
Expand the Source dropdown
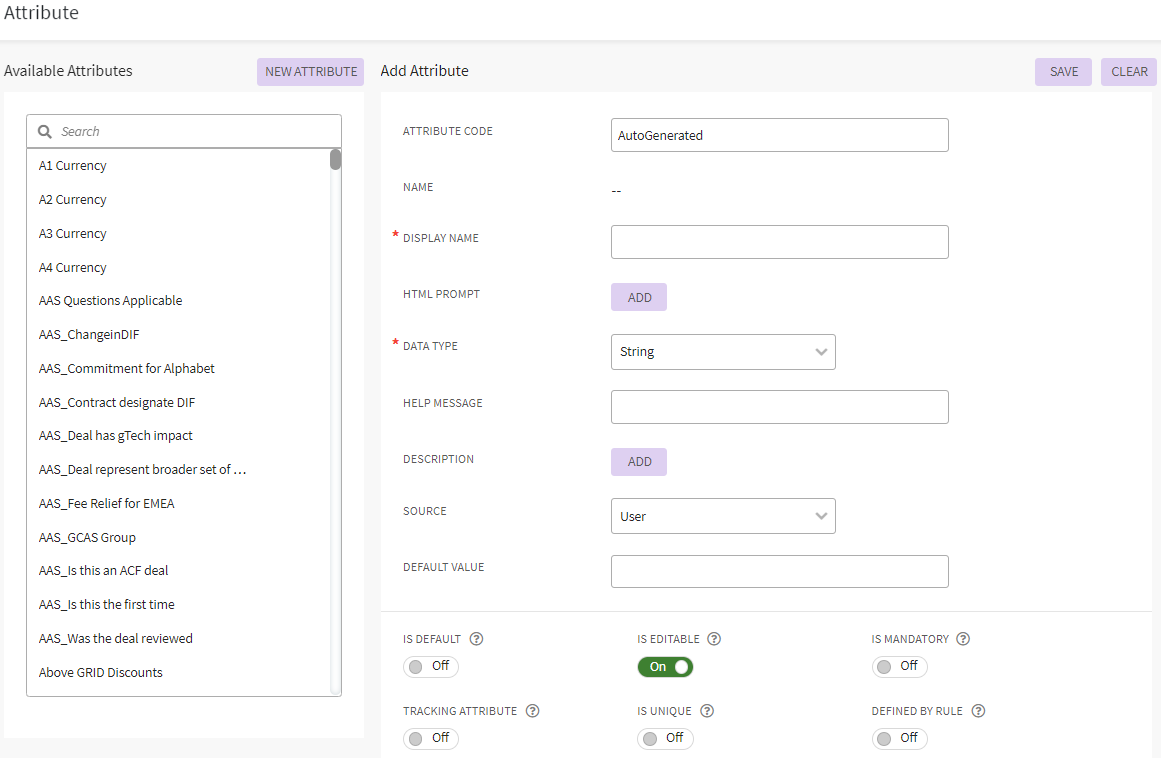click(723, 516)
